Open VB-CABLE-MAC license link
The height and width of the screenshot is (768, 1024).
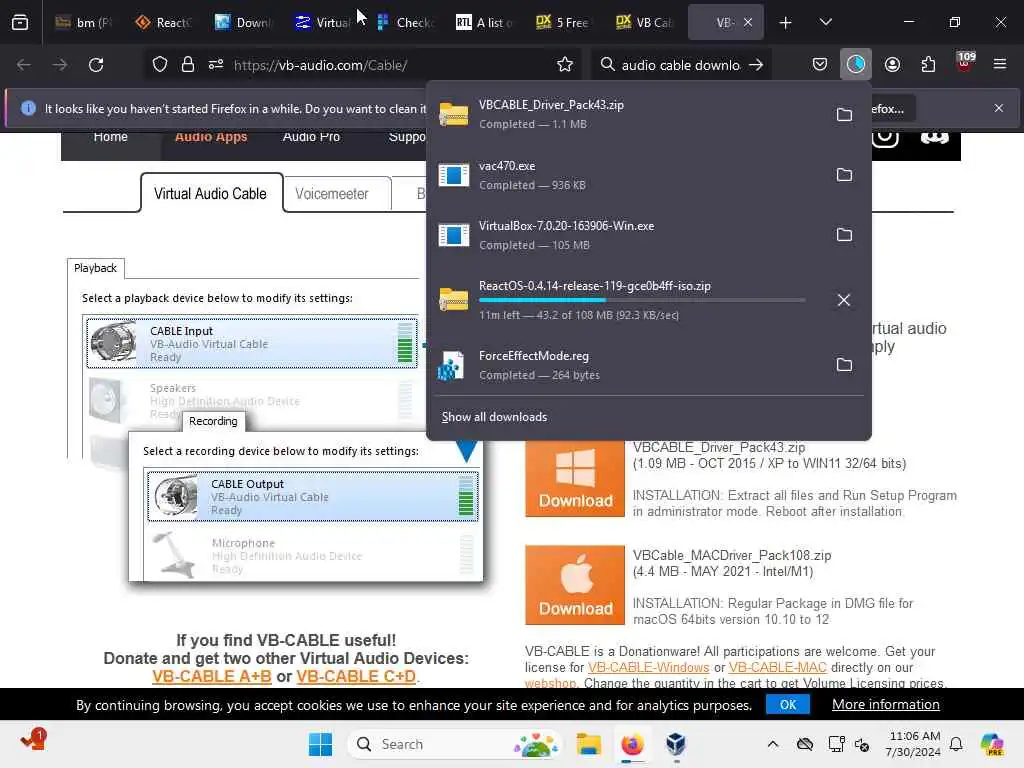tap(778, 667)
